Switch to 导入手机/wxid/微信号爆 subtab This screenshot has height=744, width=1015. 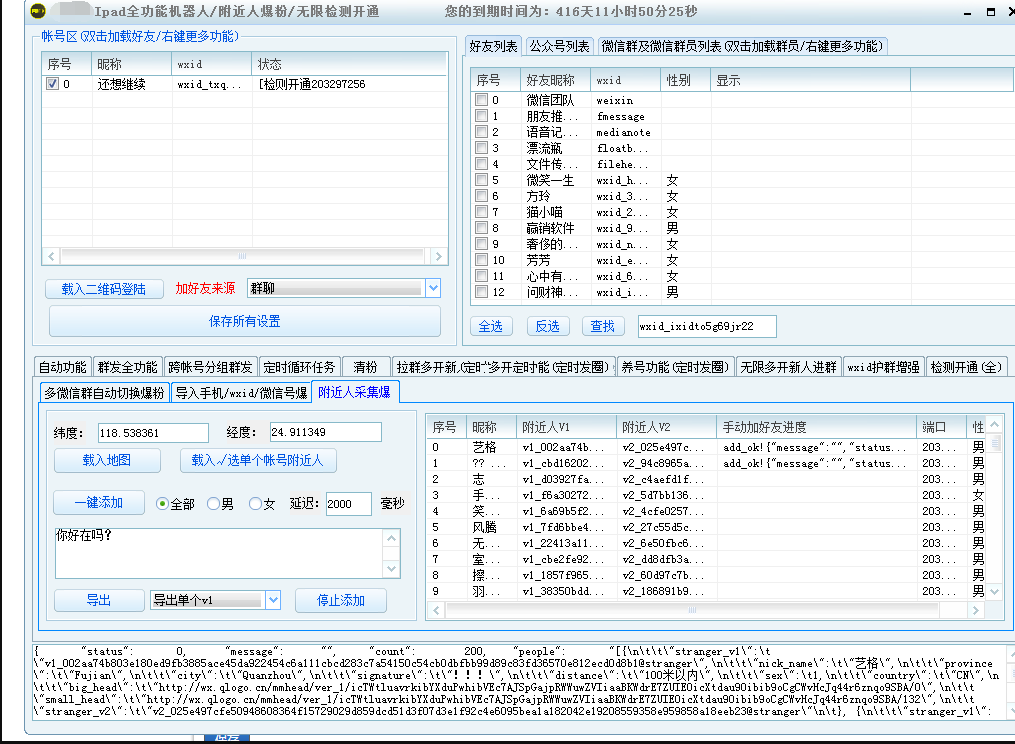tap(241, 392)
